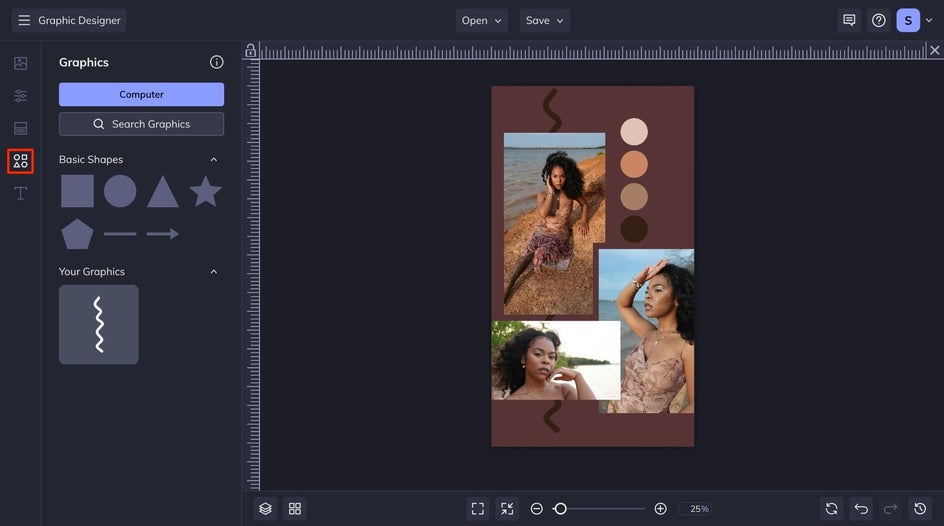Select the orange-tan color circle
The width and height of the screenshot is (944, 526).
pos(634,164)
